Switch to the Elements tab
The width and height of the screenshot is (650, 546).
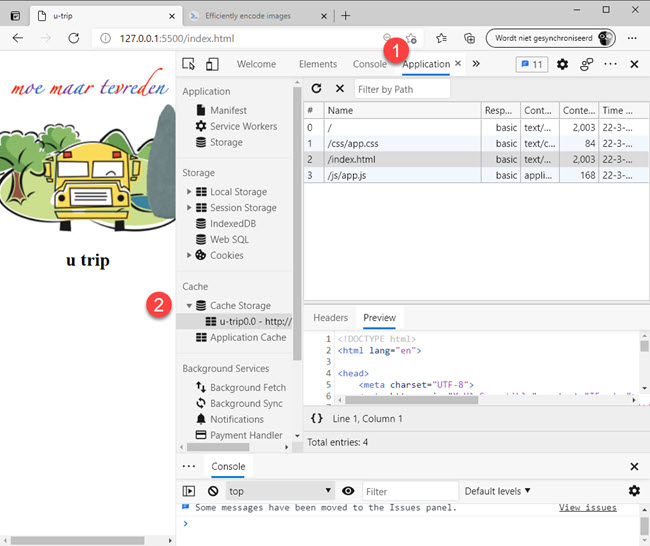[318, 64]
